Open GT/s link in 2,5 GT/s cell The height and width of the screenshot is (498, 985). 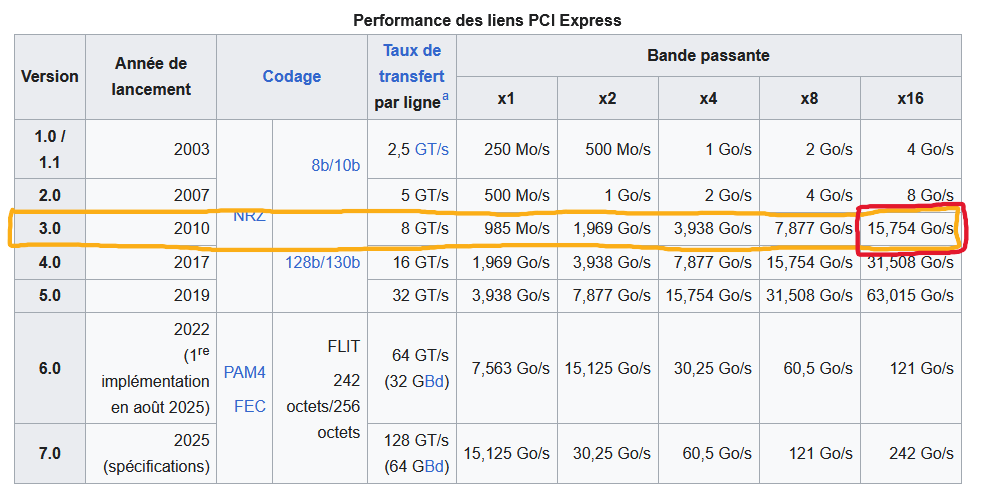433,149
